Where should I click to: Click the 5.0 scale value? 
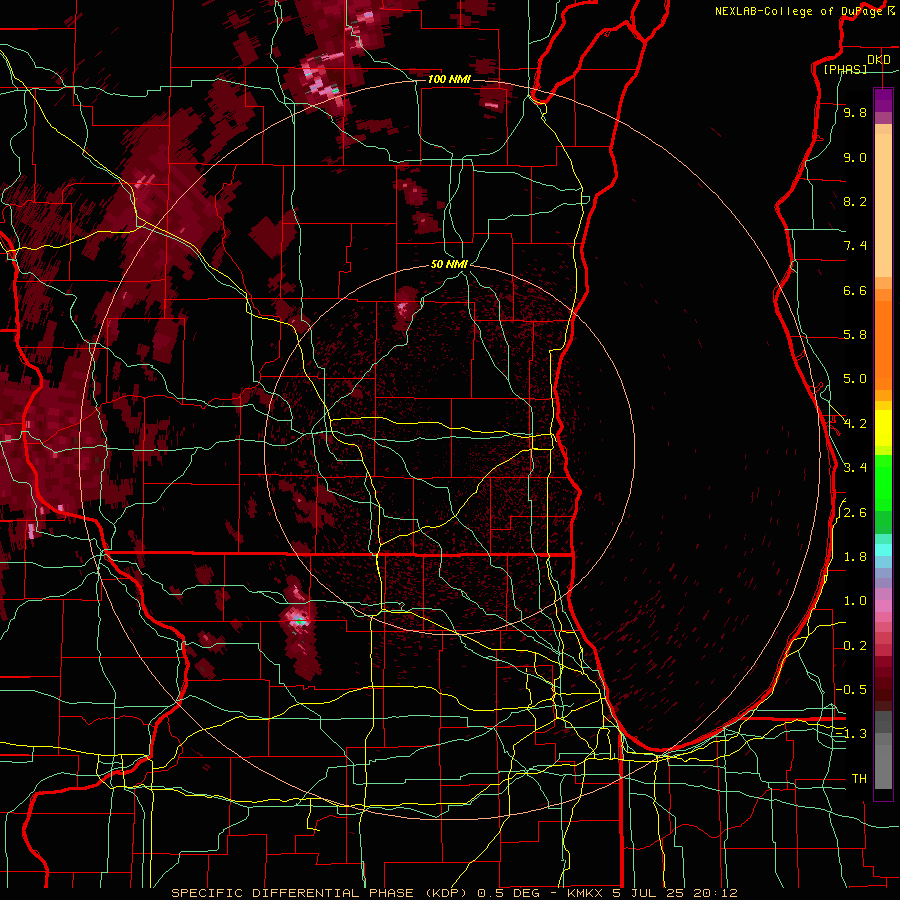coord(855,379)
